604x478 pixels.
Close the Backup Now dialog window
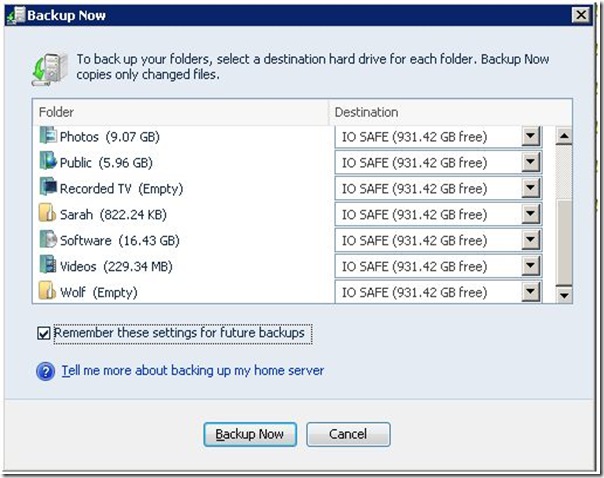[580, 16]
